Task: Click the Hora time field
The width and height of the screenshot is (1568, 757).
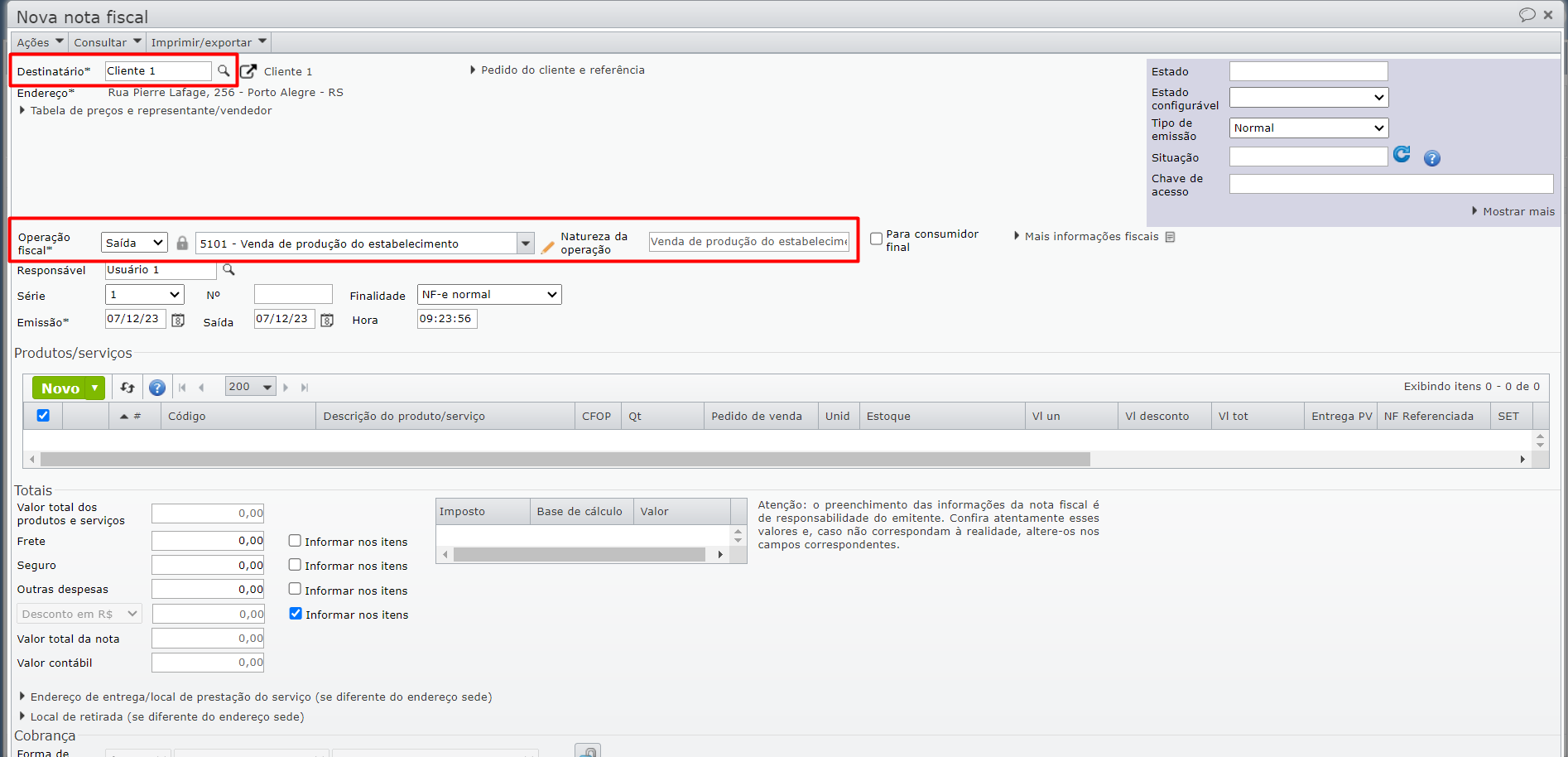Action: click(447, 319)
